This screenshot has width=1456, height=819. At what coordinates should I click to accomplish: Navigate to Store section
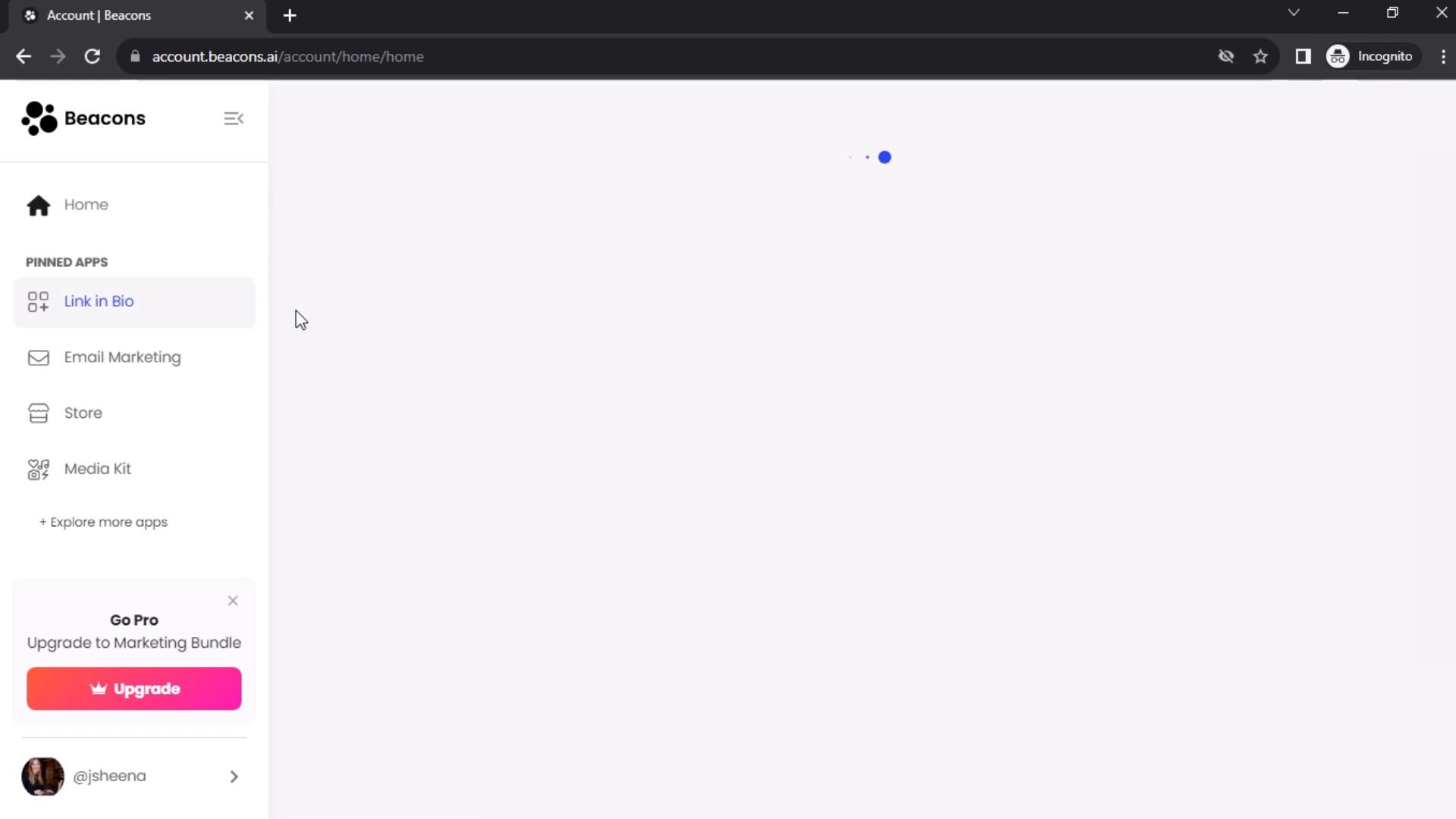click(x=83, y=413)
